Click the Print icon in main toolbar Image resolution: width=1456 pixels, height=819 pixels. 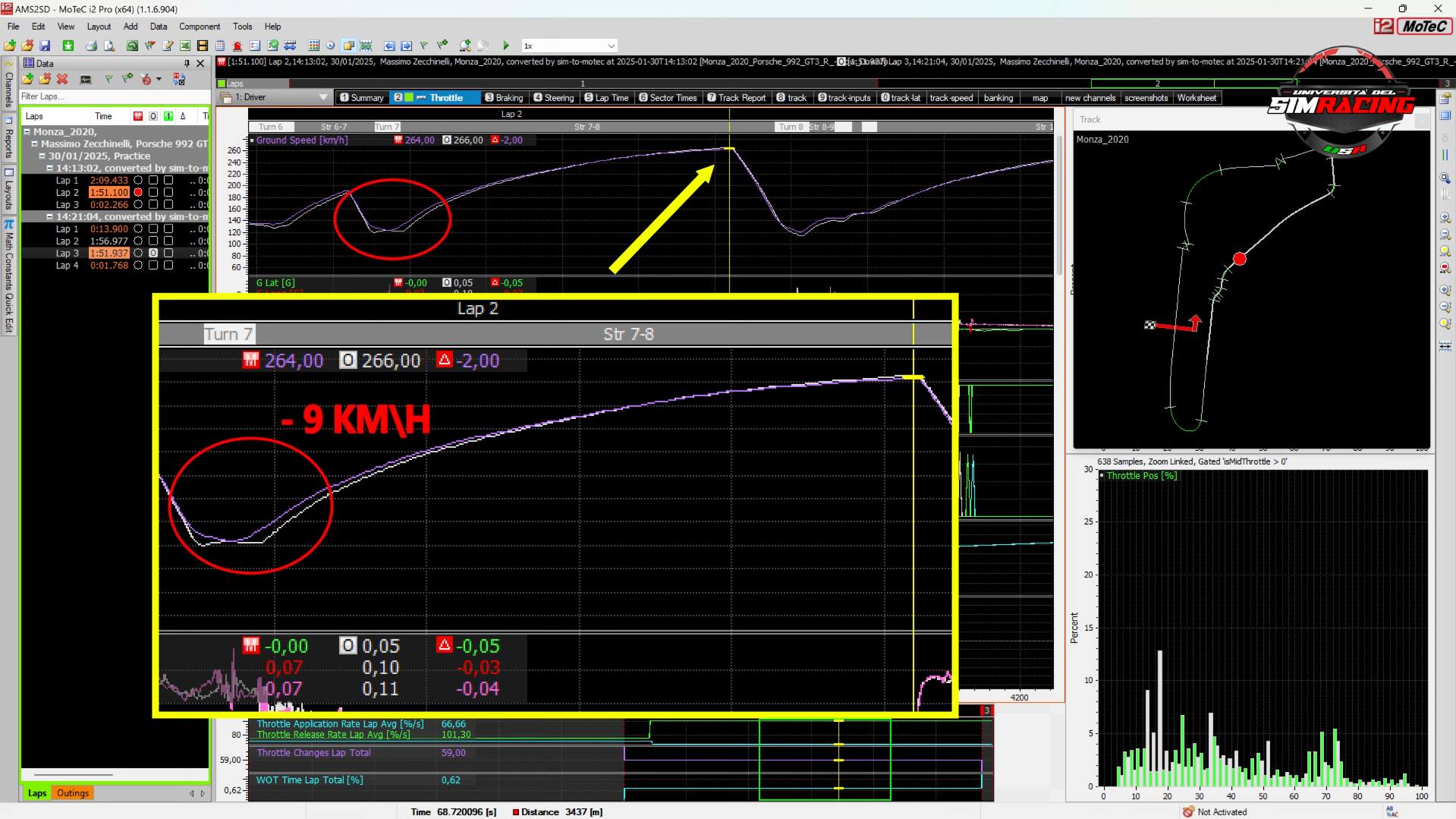pyautogui.click(x=91, y=46)
